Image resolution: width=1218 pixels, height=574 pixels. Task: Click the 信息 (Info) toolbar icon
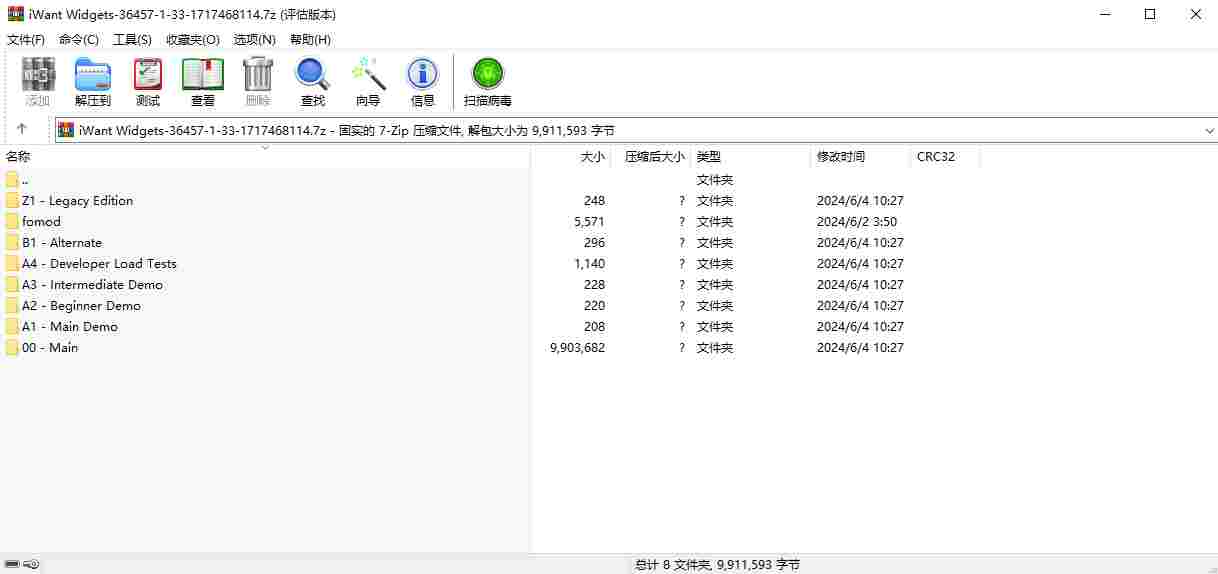click(423, 75)
